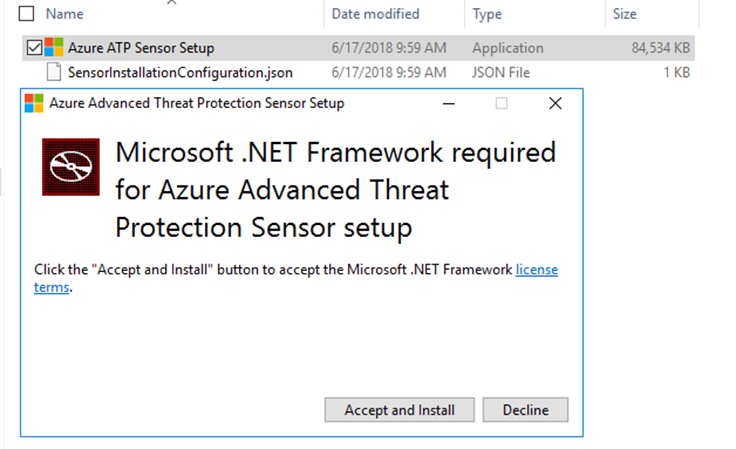Sort files by Date modified column
The image size is (736, 449).
point(376,14)
